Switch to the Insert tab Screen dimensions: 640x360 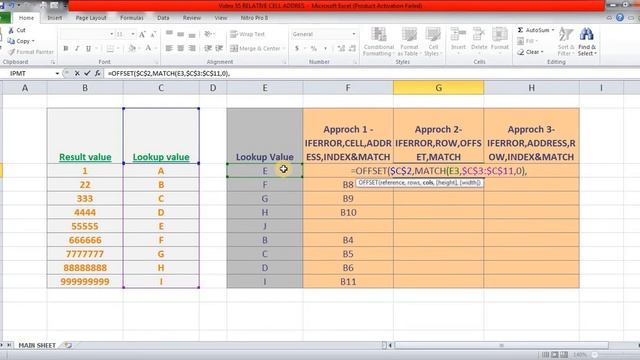[55, 18]
